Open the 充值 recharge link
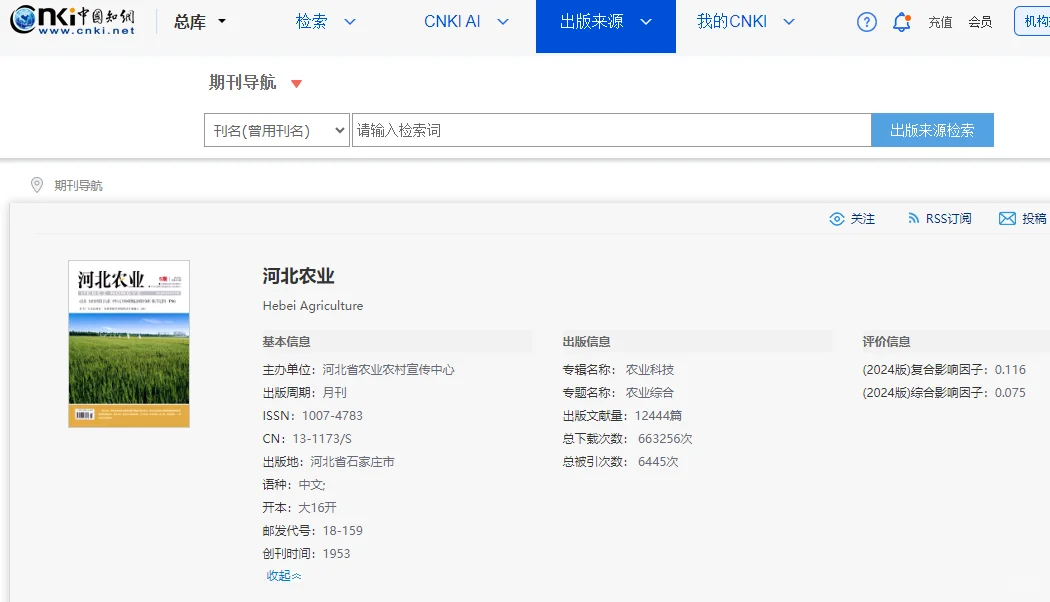The width and height of the screenshot is (1050, 602). pyautogui.click(x=940, y=21)
